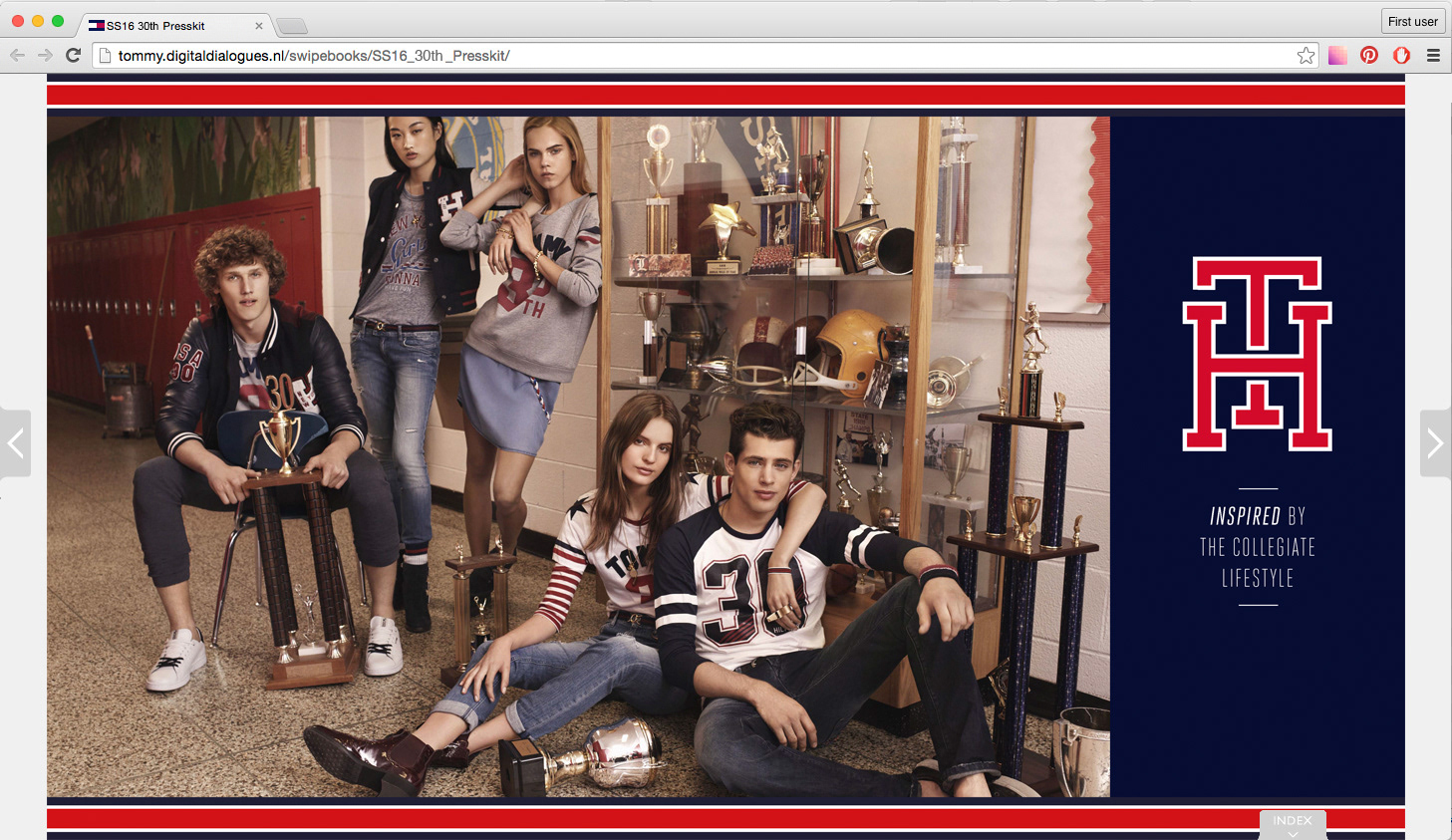Open the Chrome hamburger menu

(x=1433, y=56)
